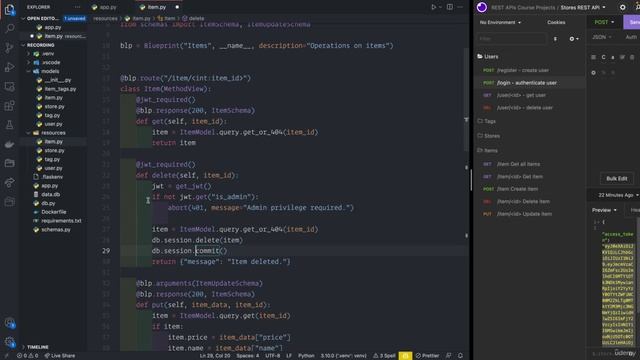
Task: Open the Remote Explorer view
Action: (x=9, y=86)
